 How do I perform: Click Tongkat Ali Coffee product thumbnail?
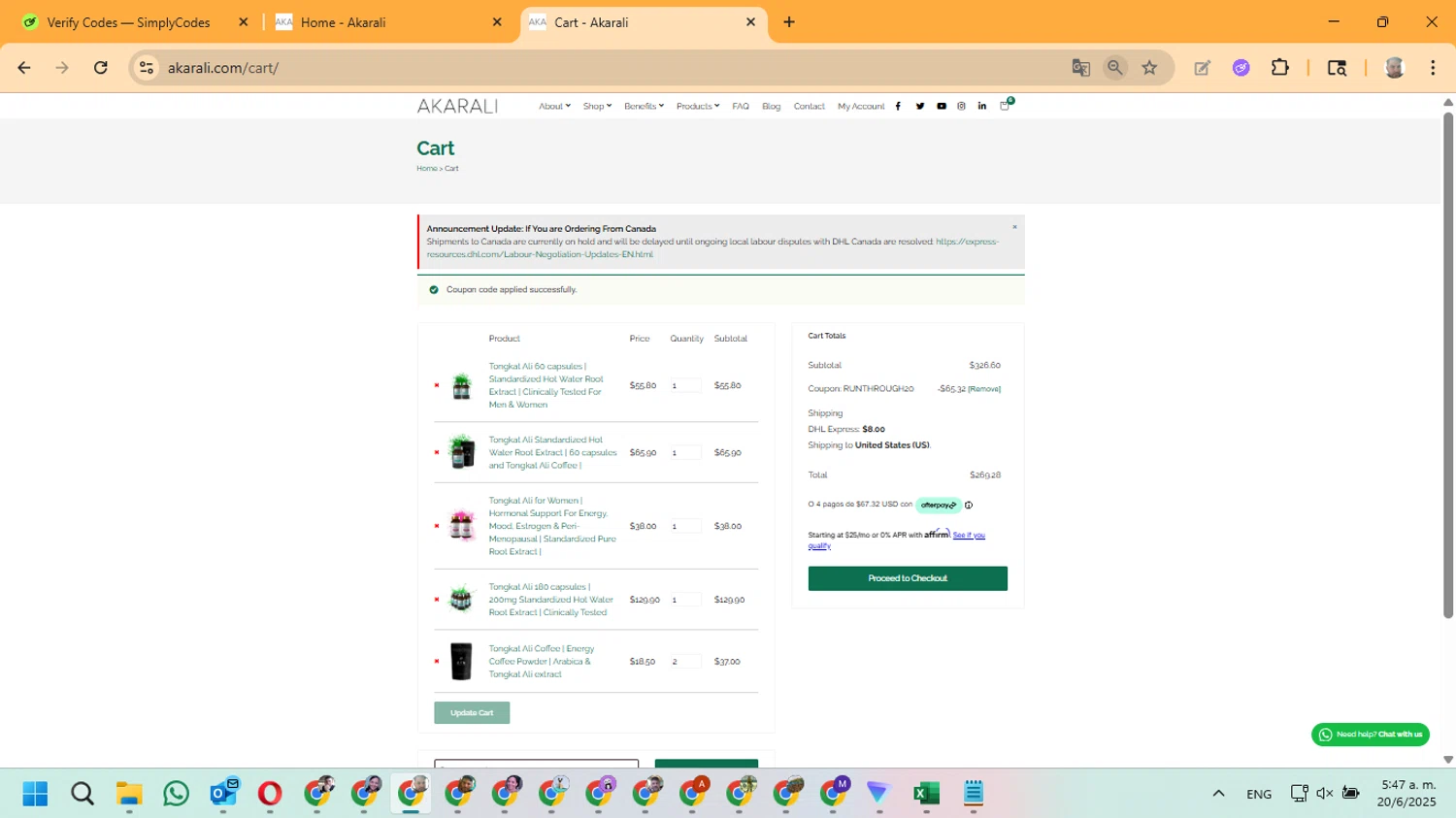[461, 662]
